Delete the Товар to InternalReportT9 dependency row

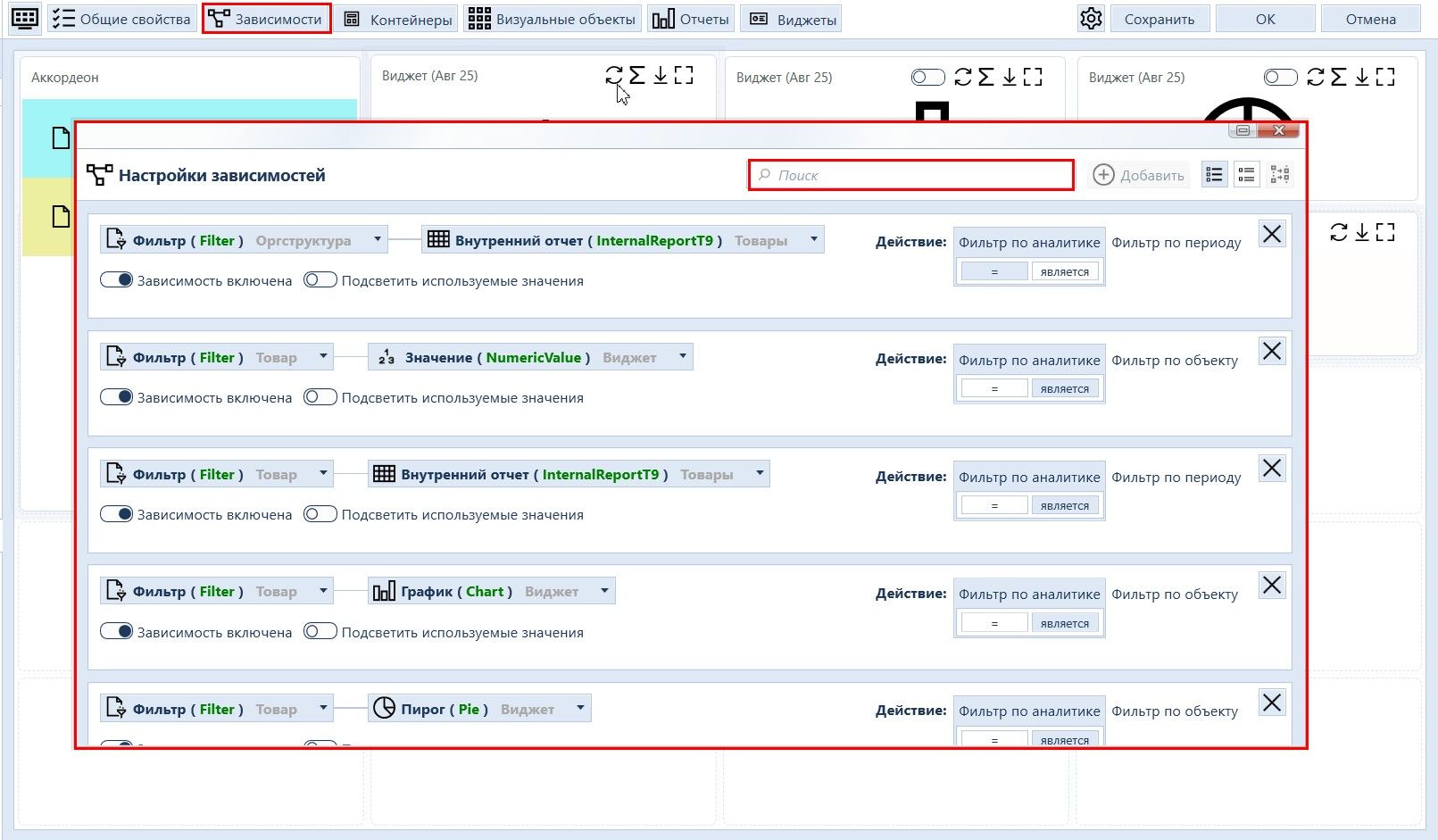pos(1272,468)
